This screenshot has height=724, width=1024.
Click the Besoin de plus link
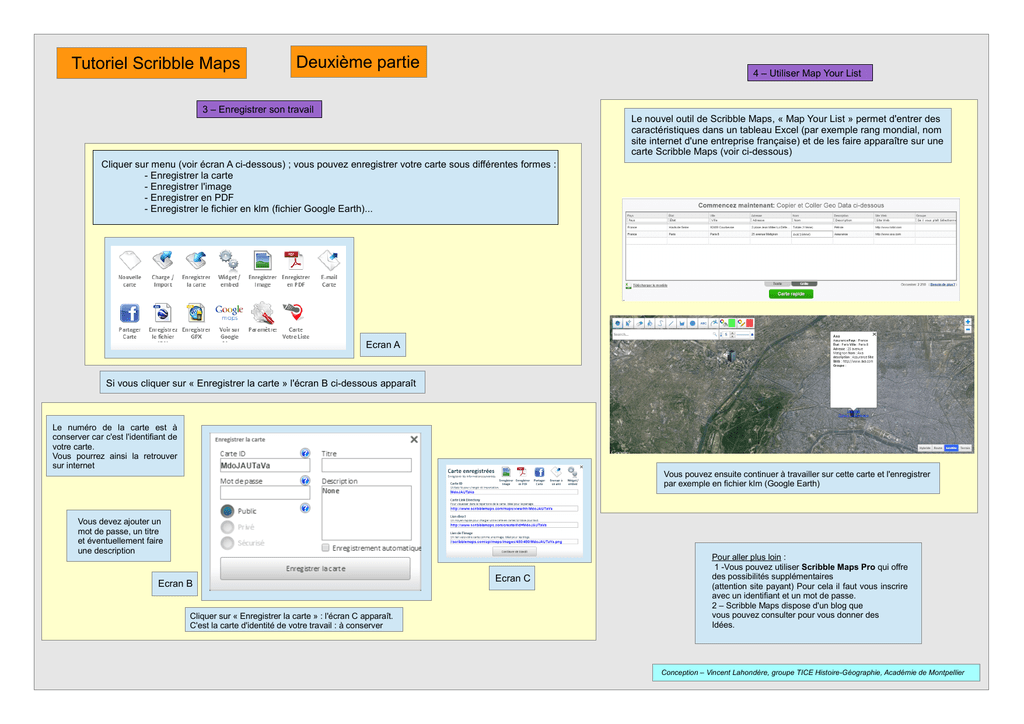(x=942, y=285)
